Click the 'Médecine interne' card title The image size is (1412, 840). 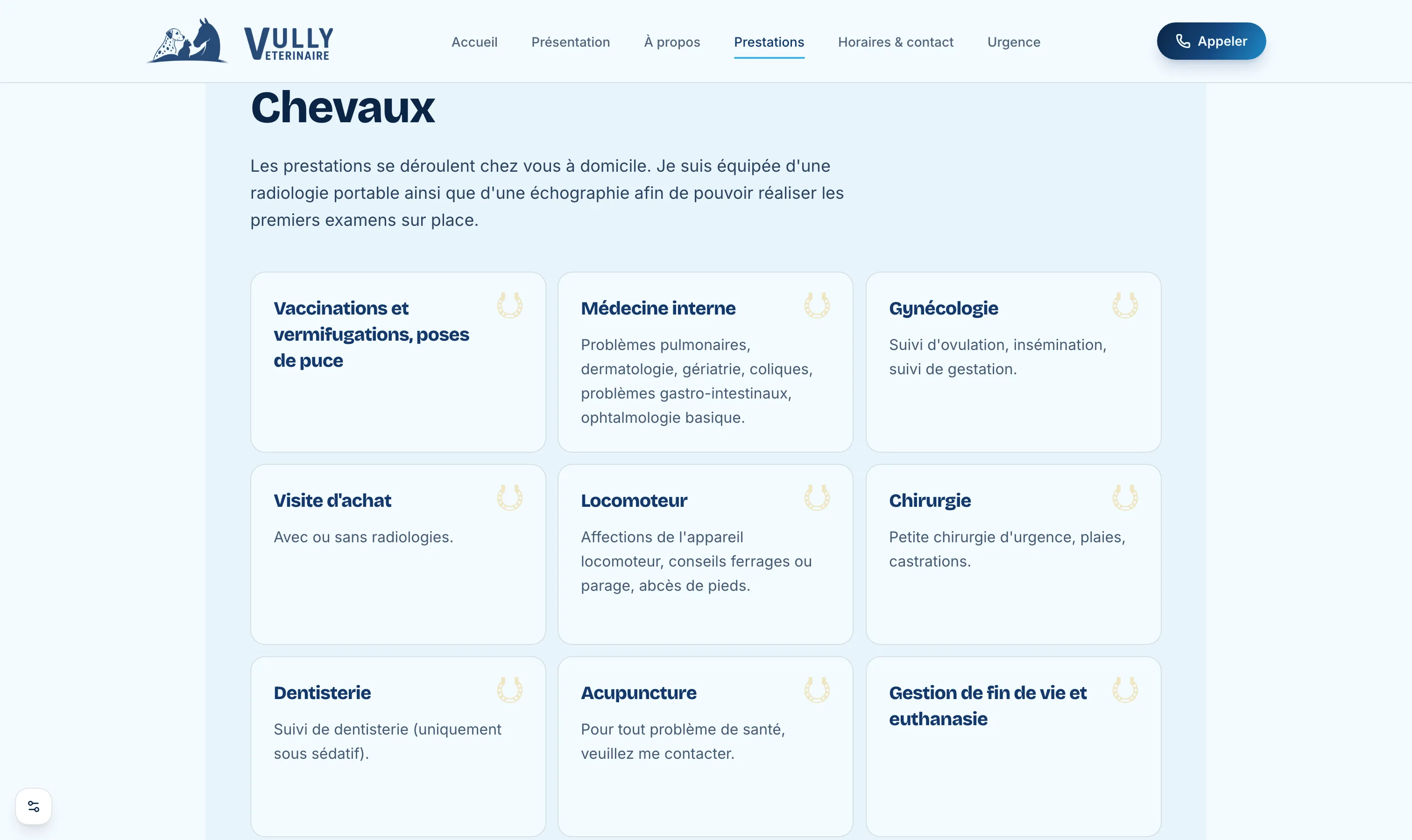[x=658, y=308]
